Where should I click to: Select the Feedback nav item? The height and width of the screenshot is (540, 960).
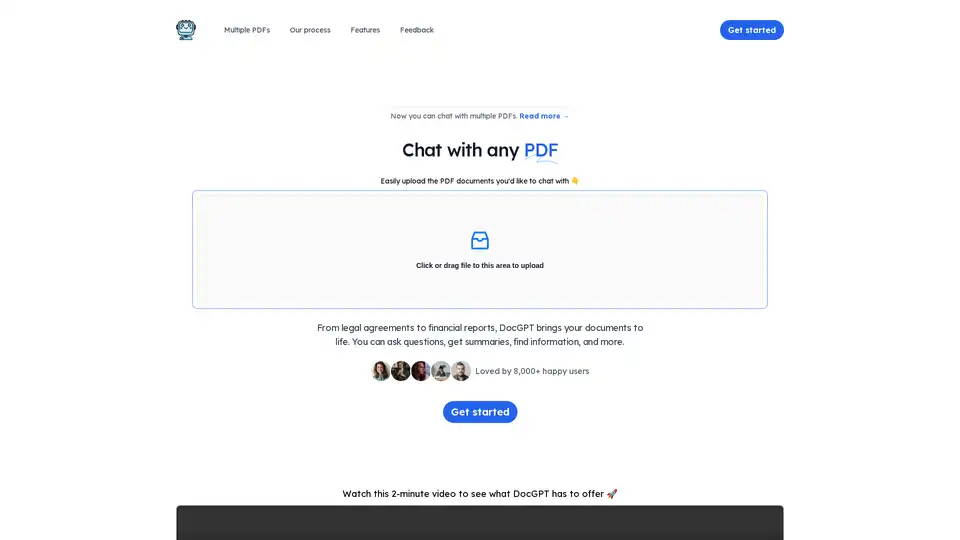point(417,30)
